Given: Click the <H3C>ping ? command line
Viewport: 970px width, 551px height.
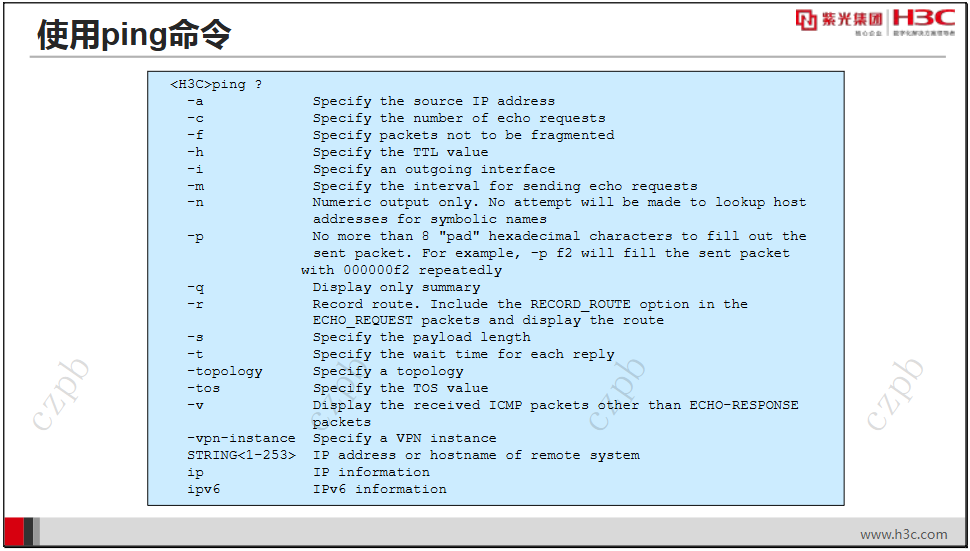Looking at the screenshot, I should (x=216, y=84).
